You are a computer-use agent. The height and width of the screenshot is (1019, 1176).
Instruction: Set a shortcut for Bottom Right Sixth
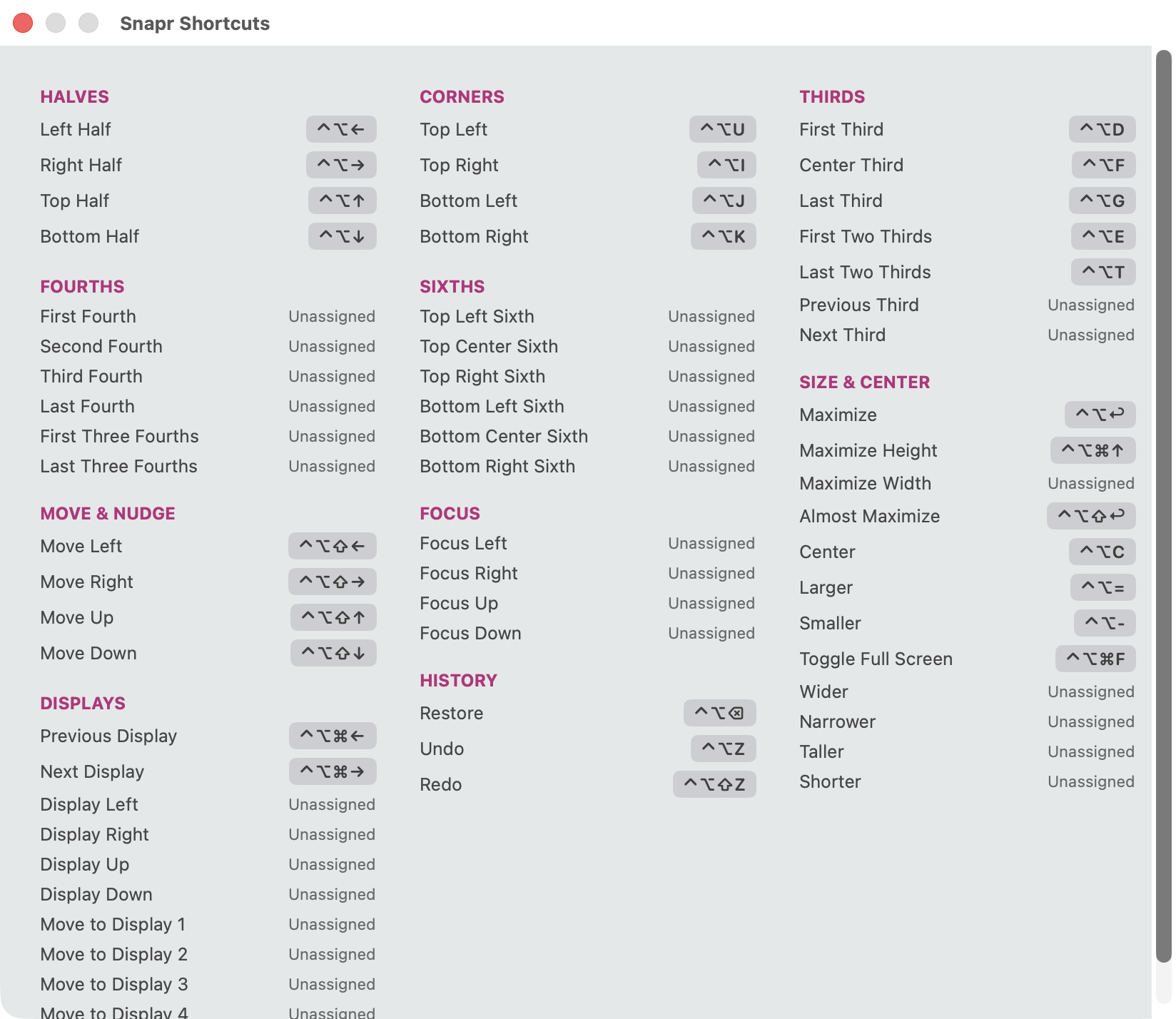[711, 466]
